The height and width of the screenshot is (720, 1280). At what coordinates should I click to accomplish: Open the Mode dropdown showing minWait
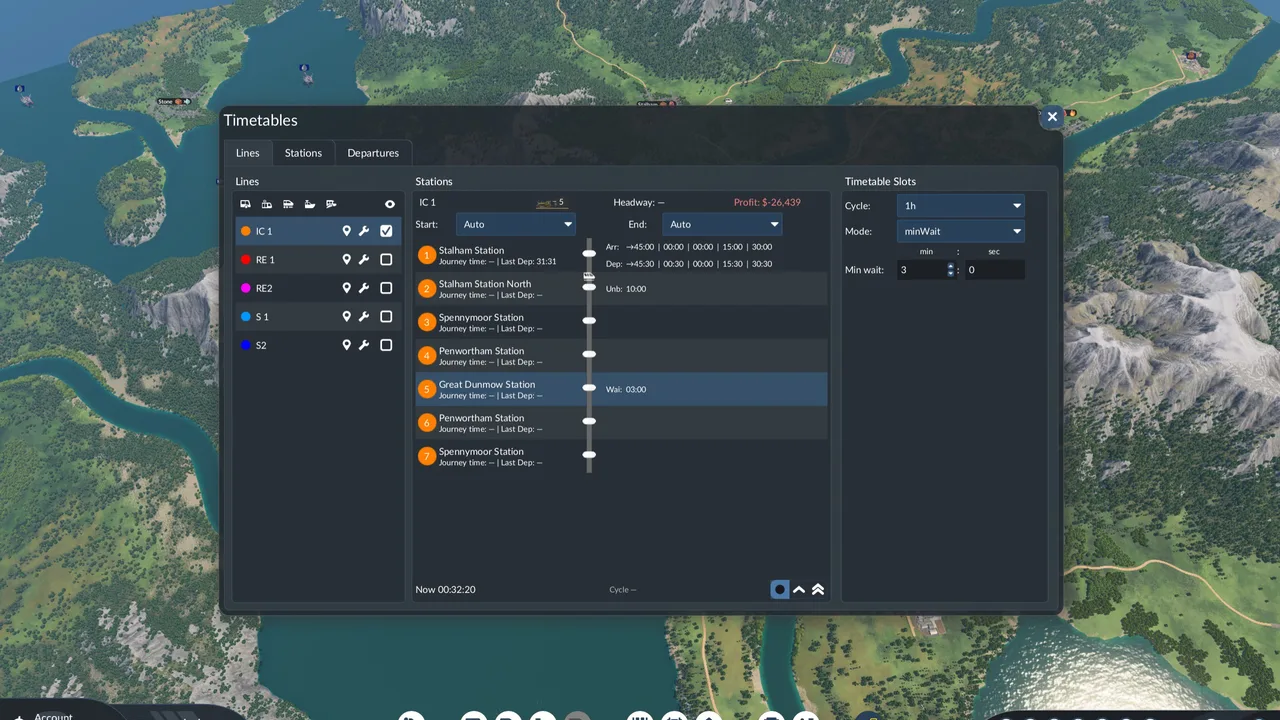[x=961, y=231]
